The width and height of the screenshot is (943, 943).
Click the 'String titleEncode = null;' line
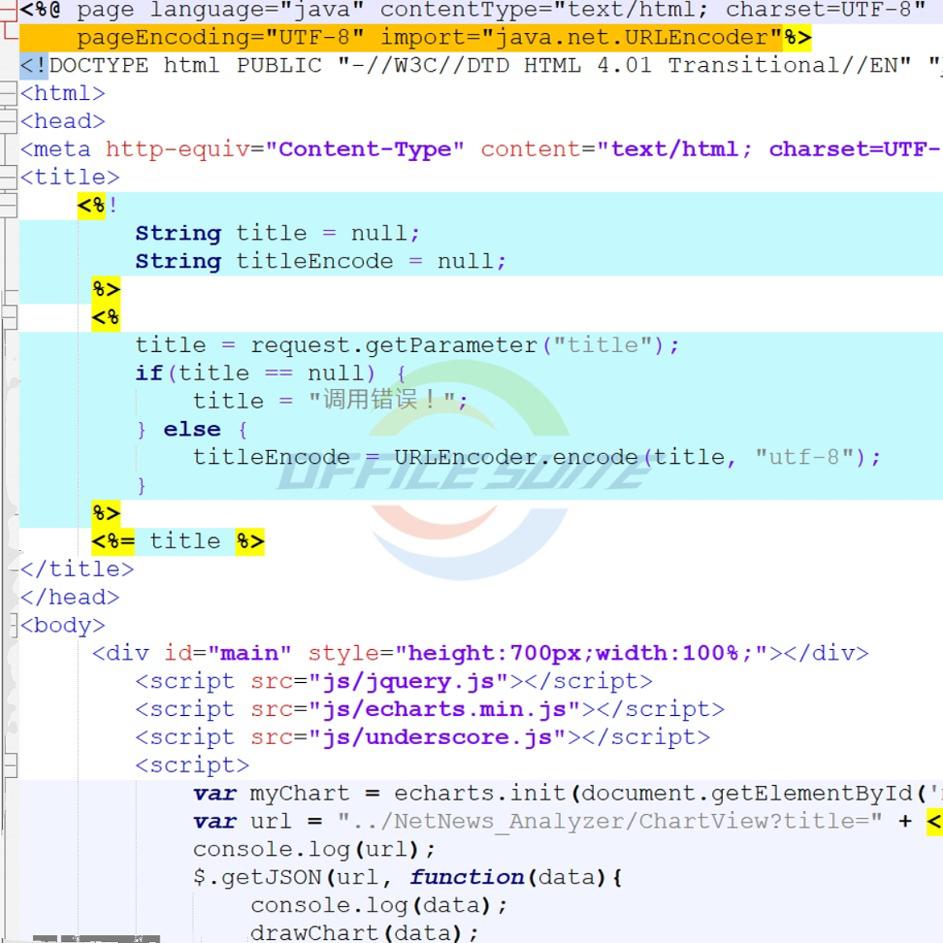click(321, 261)
